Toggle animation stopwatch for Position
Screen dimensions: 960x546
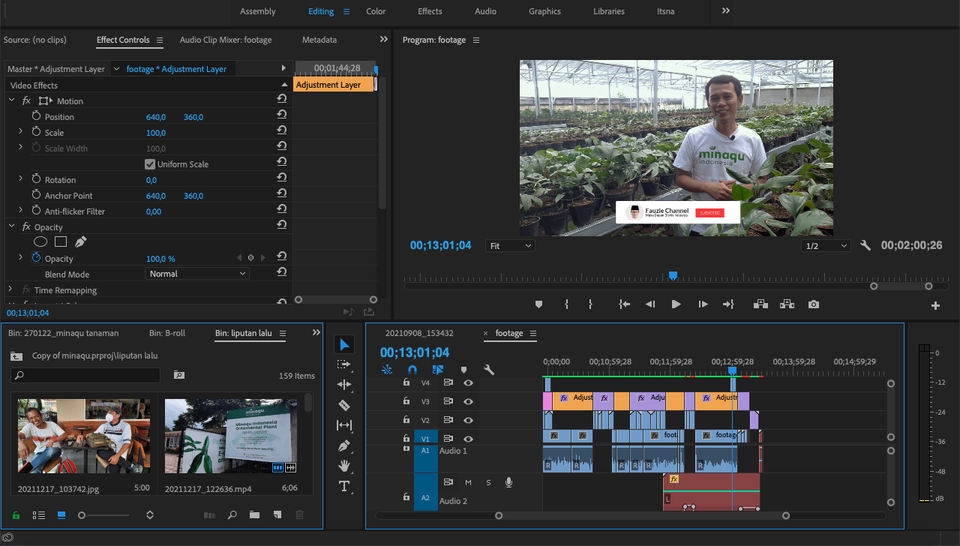click(36, 116)
